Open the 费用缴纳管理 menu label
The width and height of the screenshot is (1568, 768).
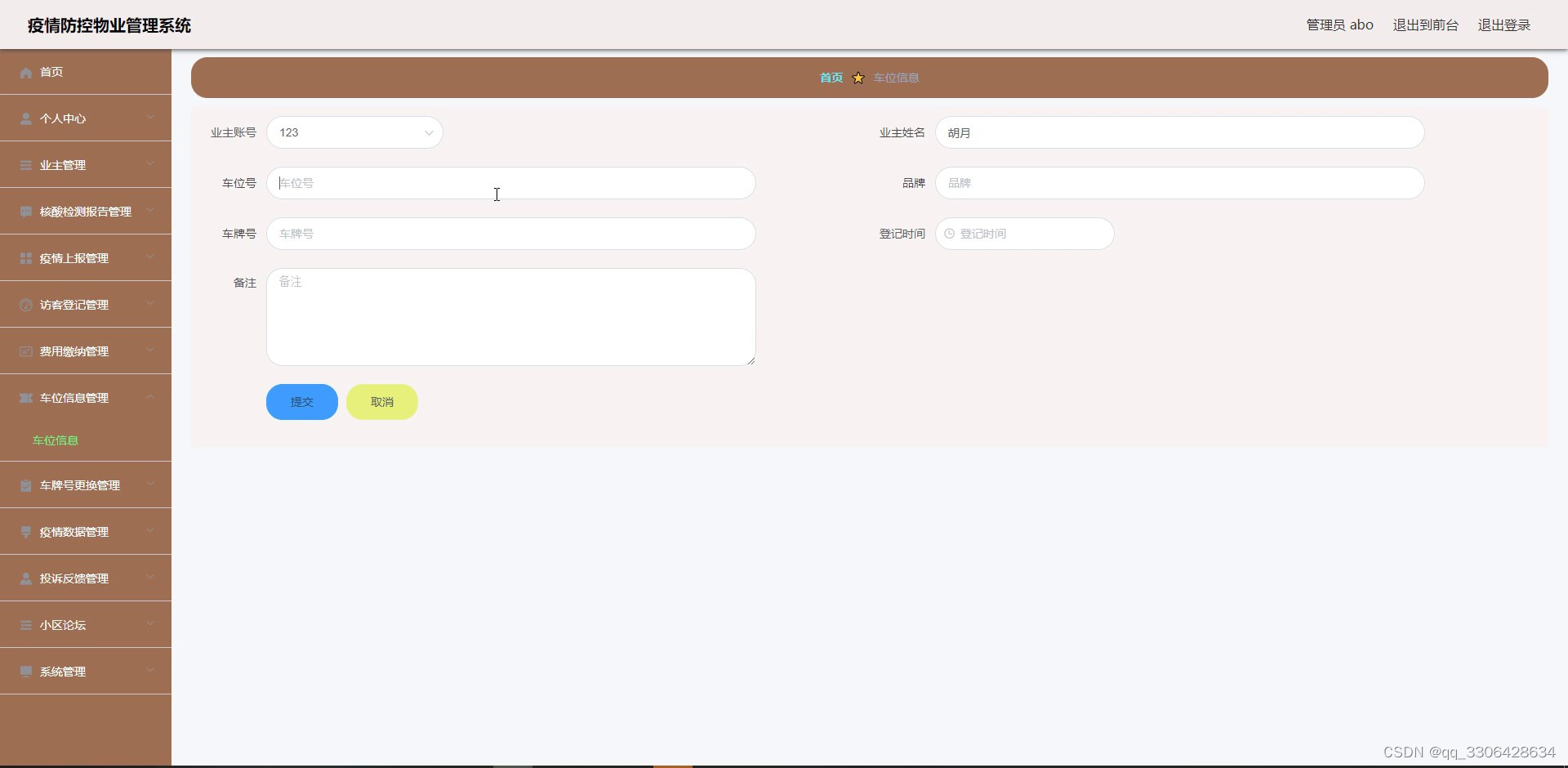pos(74,352)
